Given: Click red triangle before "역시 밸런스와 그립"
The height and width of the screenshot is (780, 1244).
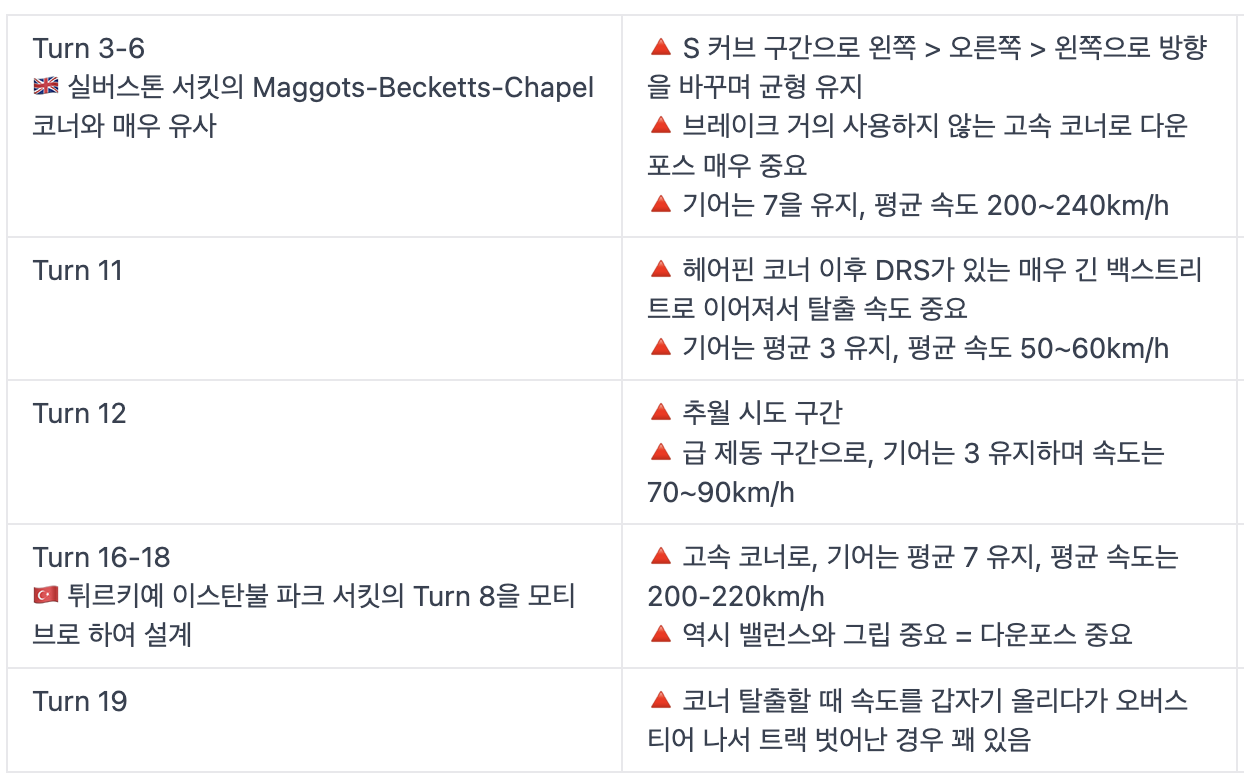Looking at the screenshot, I should tap(660, 635).
